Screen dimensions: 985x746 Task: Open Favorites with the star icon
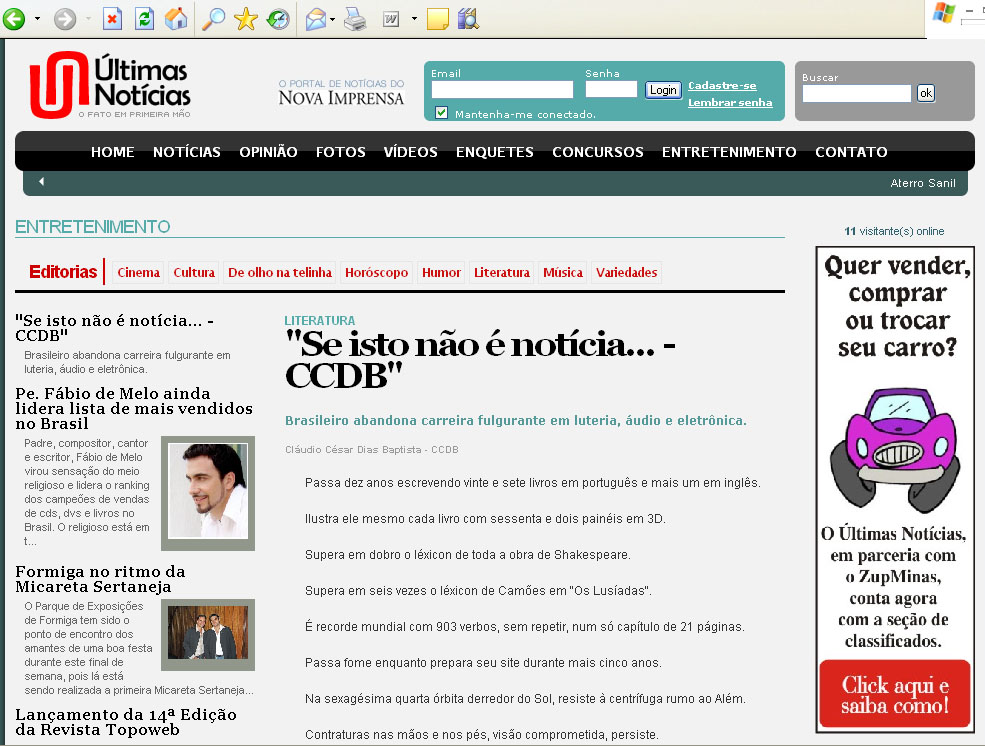[245, 18]
